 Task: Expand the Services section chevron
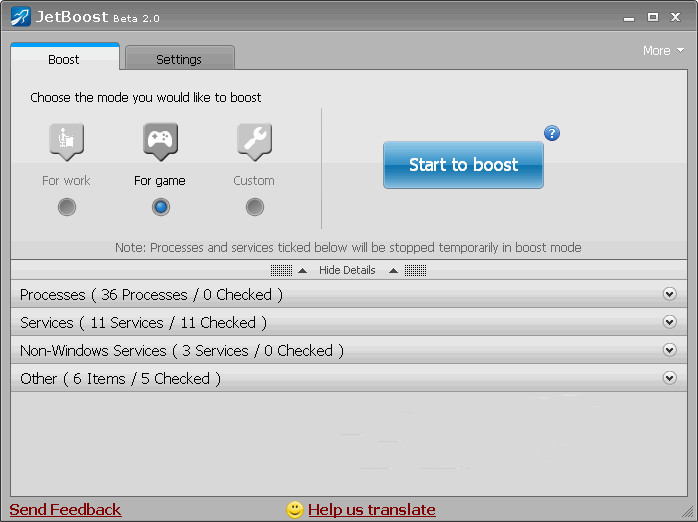669,322
